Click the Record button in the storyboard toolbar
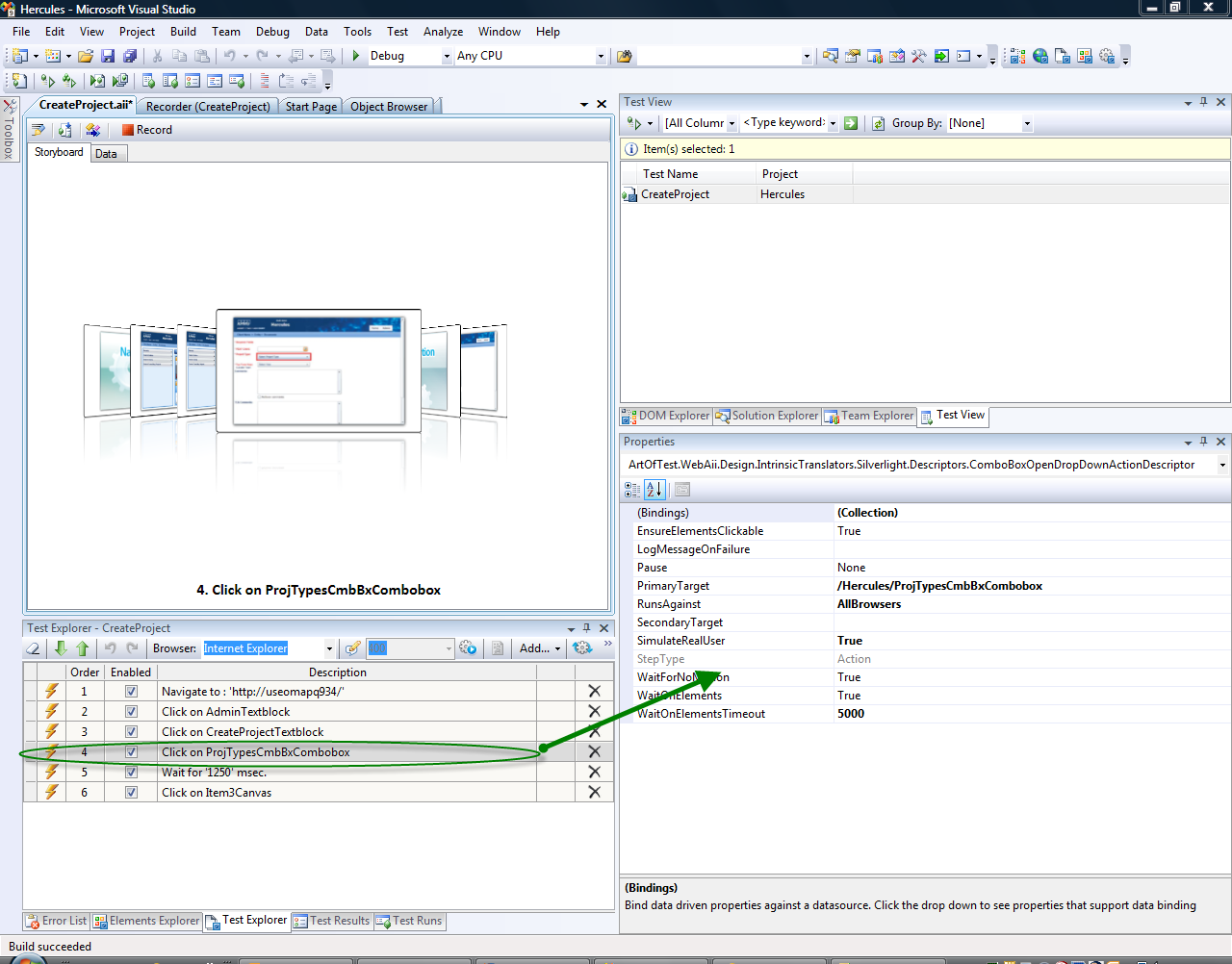Image resolution: width=1232 pixels, height=964 pixels. 147,130
